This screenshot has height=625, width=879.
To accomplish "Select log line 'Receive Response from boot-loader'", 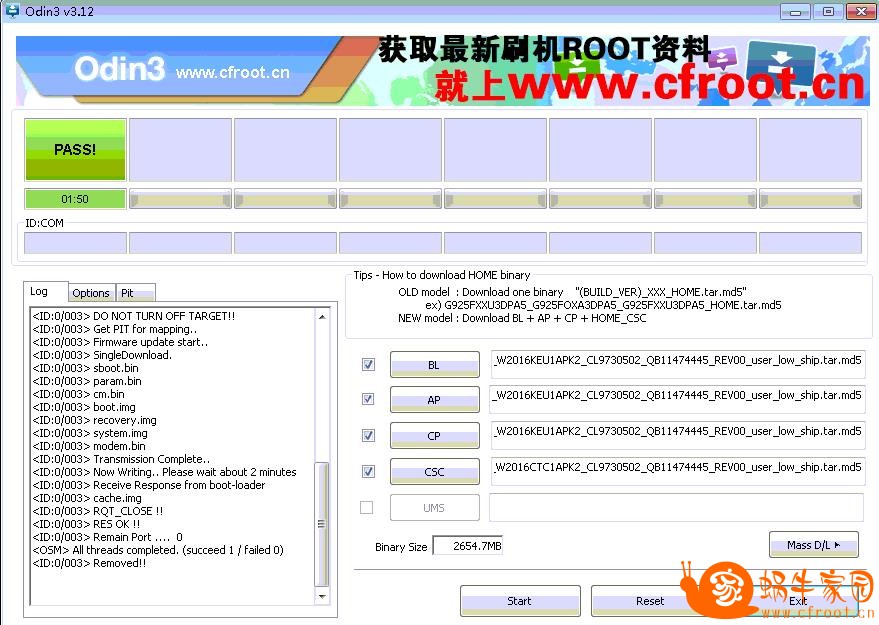I will pyautogui.click(x=149, y=485).
